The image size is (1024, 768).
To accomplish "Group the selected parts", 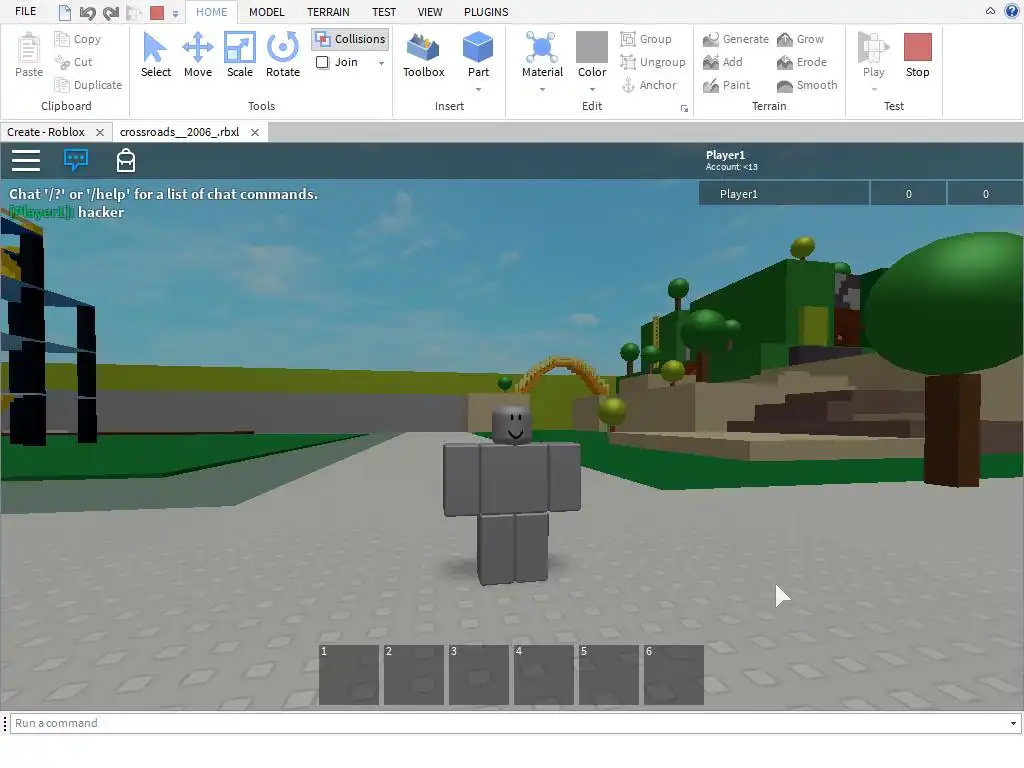I will (647, 39).
